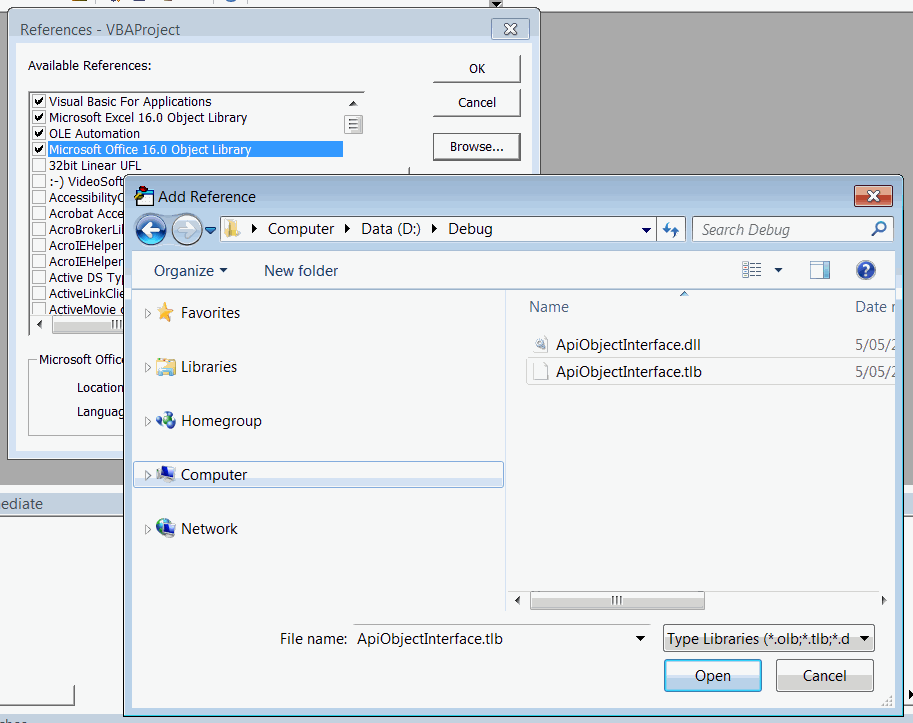The image size is (913, 723).
Task: Click the Computer icon in navigation pane
Action: click(165, 474)
